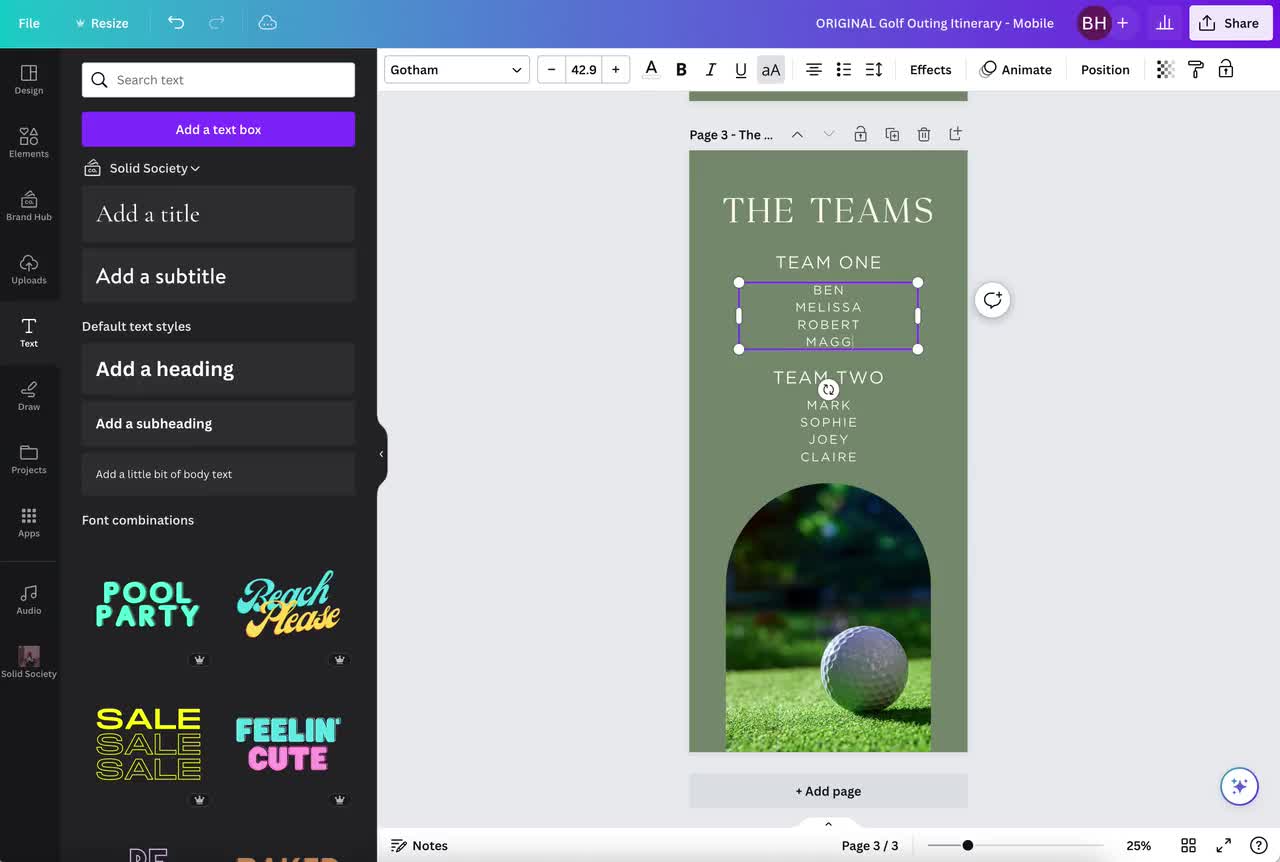Open the Apps panel

pyautogui.click(x=29, y=522)
